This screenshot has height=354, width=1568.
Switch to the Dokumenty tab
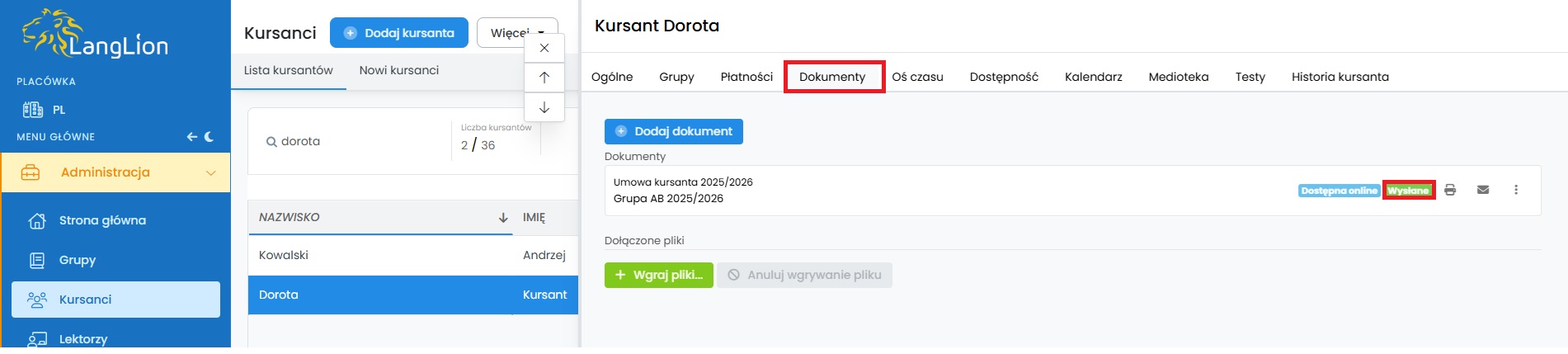(x=832, y=77)
